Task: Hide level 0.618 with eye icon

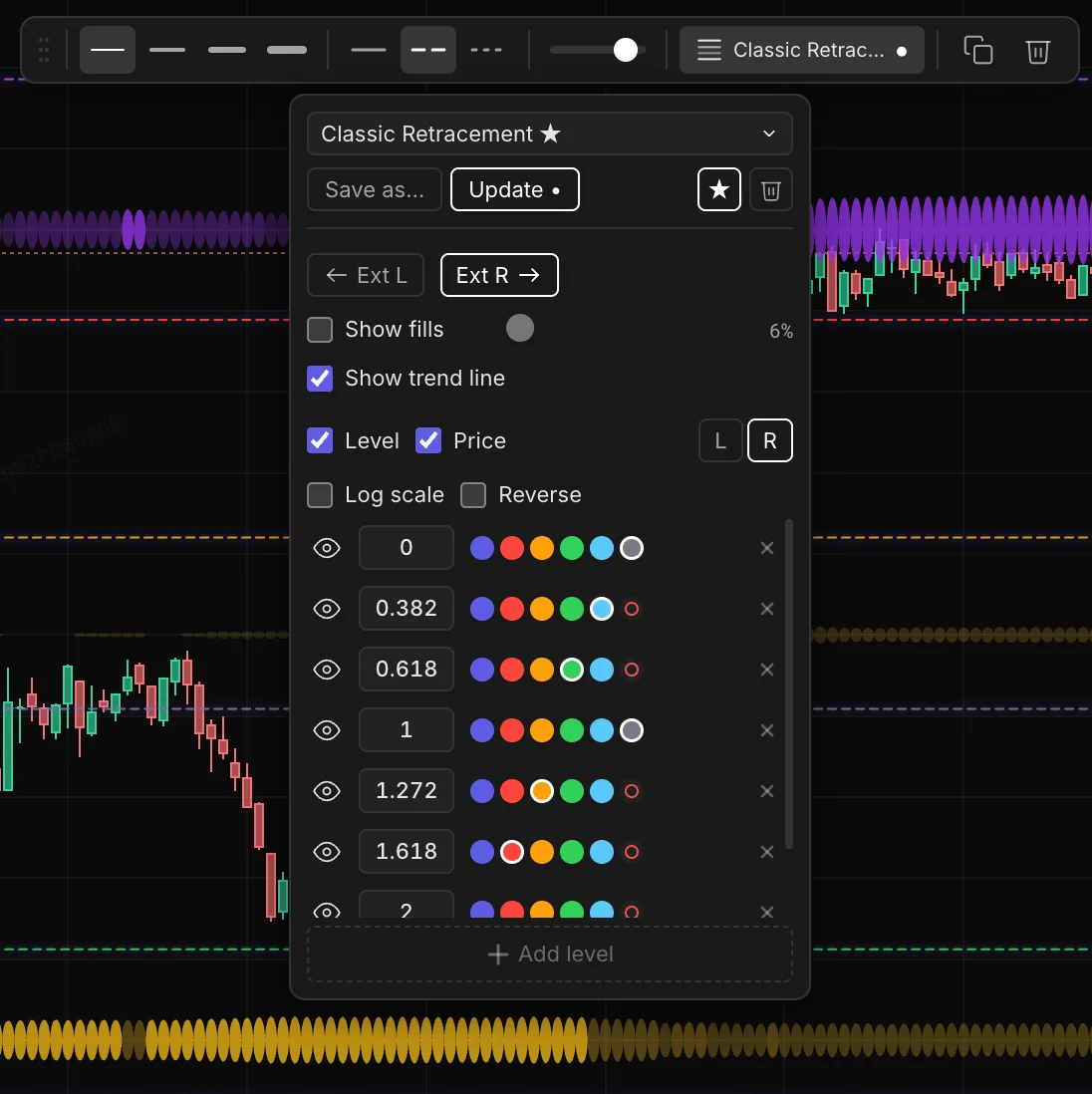Action: click(x=327, y=670)
